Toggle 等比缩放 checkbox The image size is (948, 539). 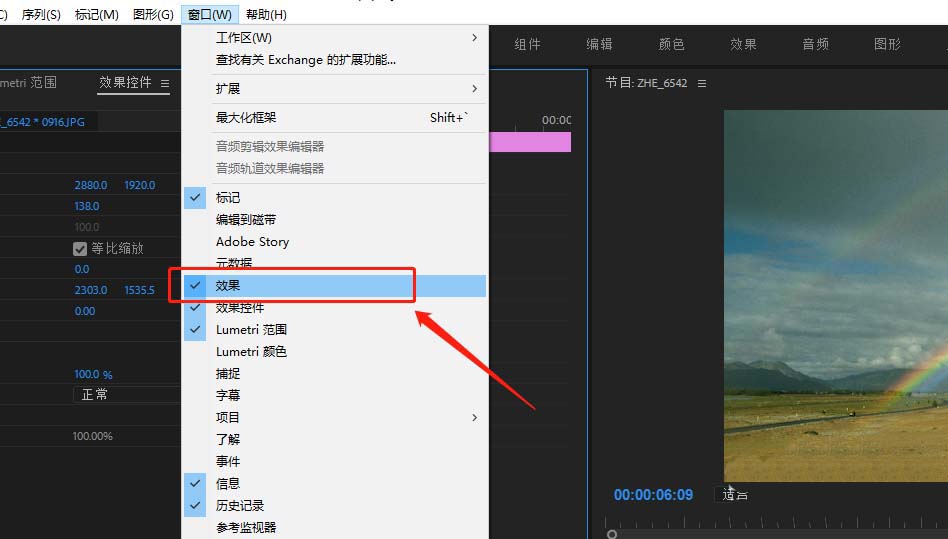[x=80, y=248]
